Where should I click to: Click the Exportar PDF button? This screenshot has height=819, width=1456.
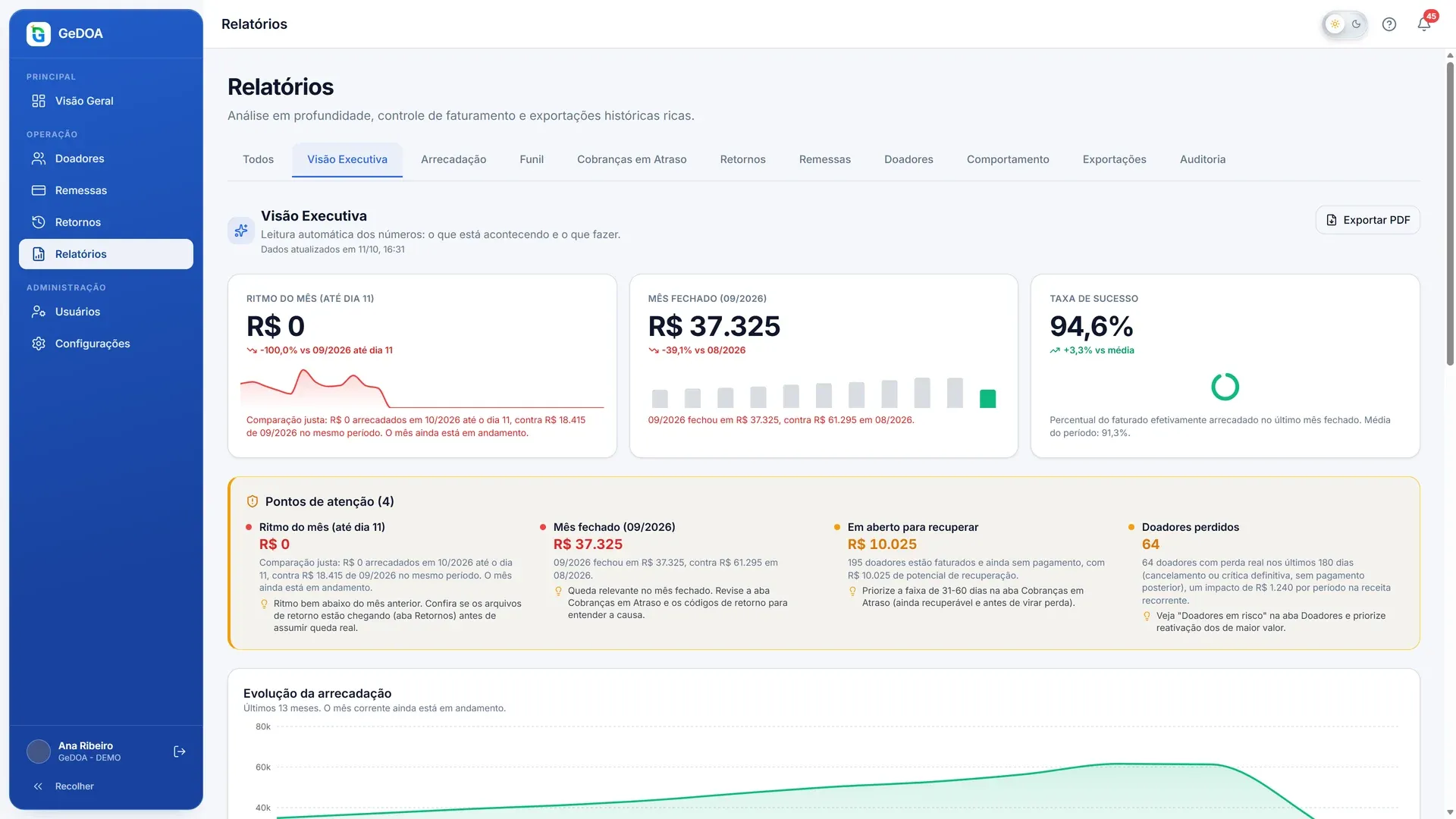[x=1367, y=220]
